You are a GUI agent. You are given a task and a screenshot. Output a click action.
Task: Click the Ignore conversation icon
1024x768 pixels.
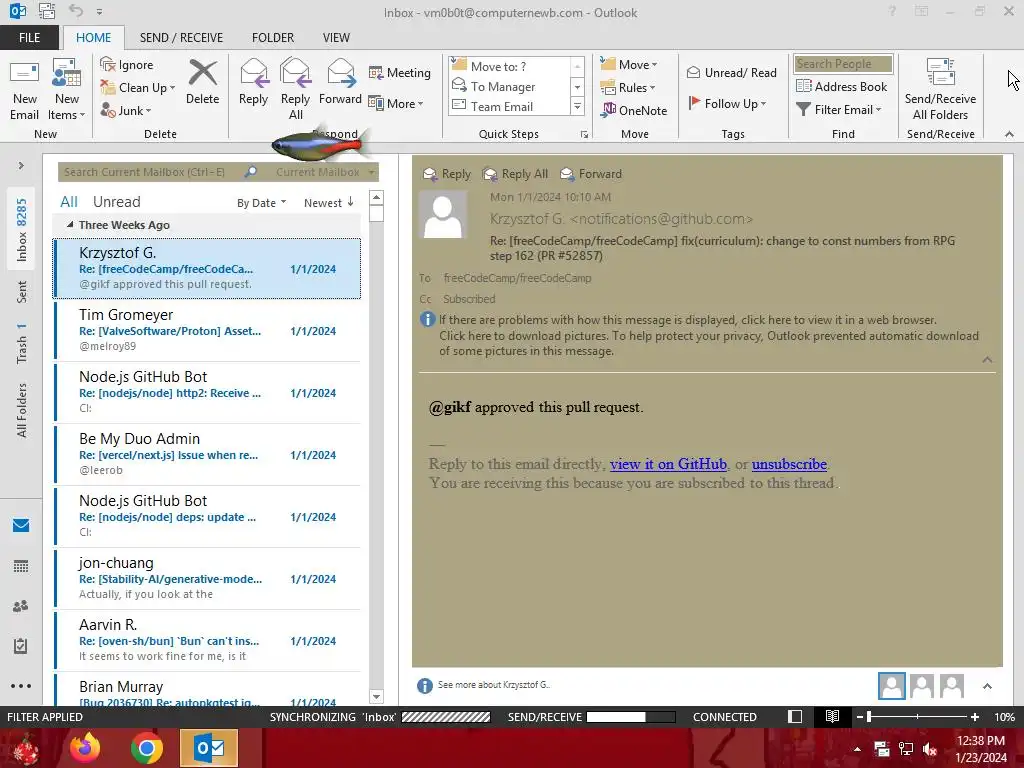[x=127, y=65]
